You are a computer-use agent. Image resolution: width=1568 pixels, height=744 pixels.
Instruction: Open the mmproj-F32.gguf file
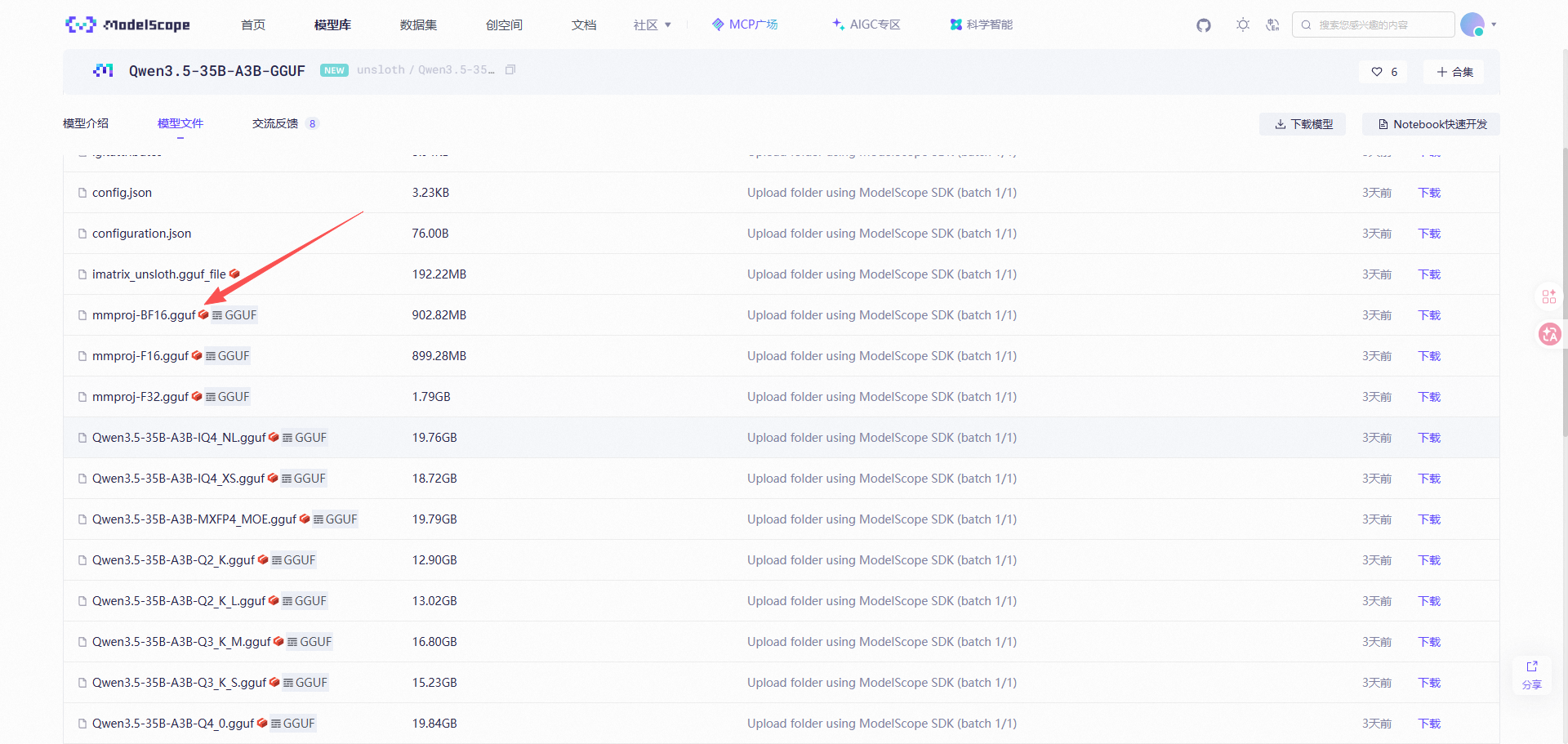(x=140, y=397)
